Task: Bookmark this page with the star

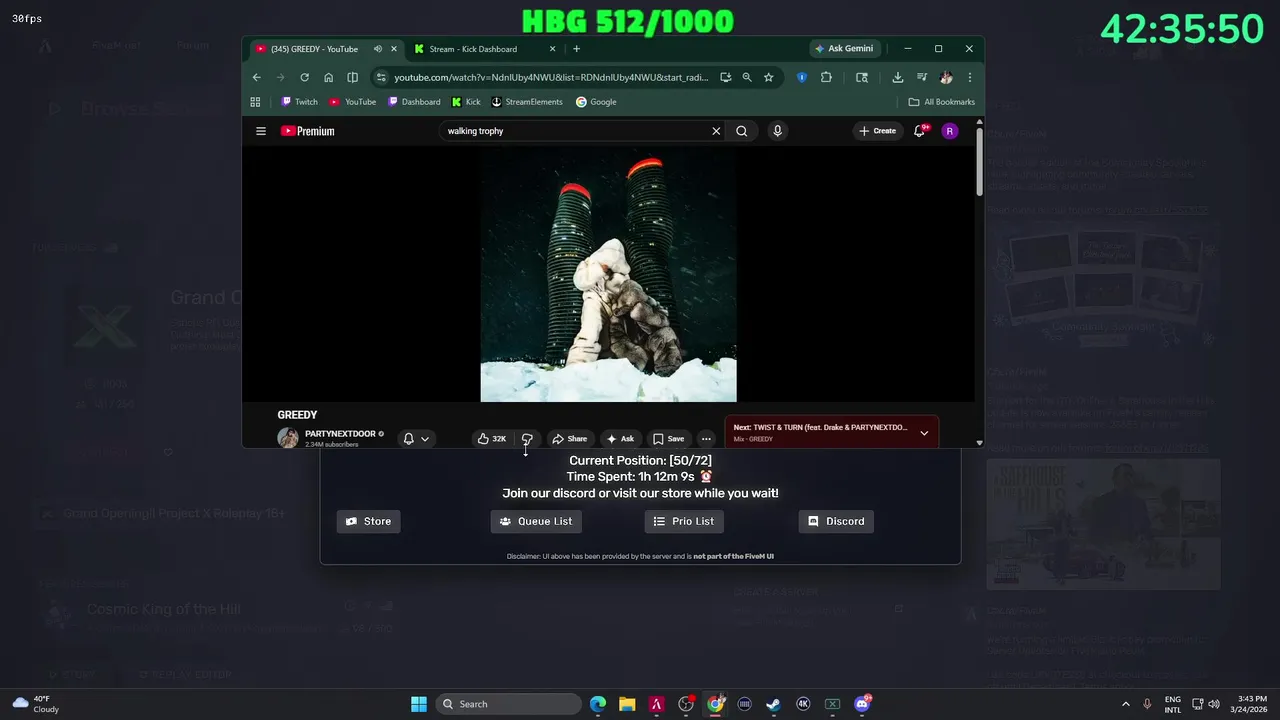Action: pos(768,77)
